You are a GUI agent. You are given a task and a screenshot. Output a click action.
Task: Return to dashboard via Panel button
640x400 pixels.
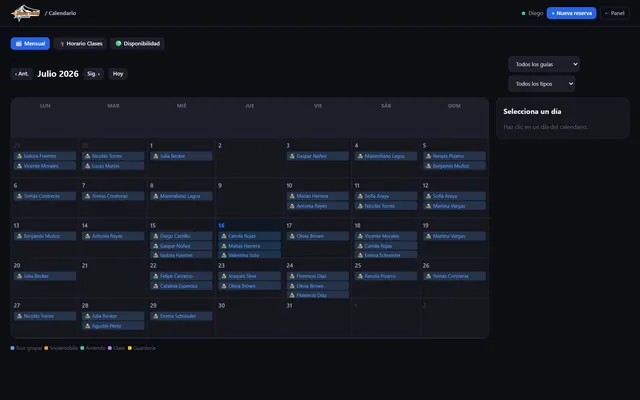tap(615, 13)
